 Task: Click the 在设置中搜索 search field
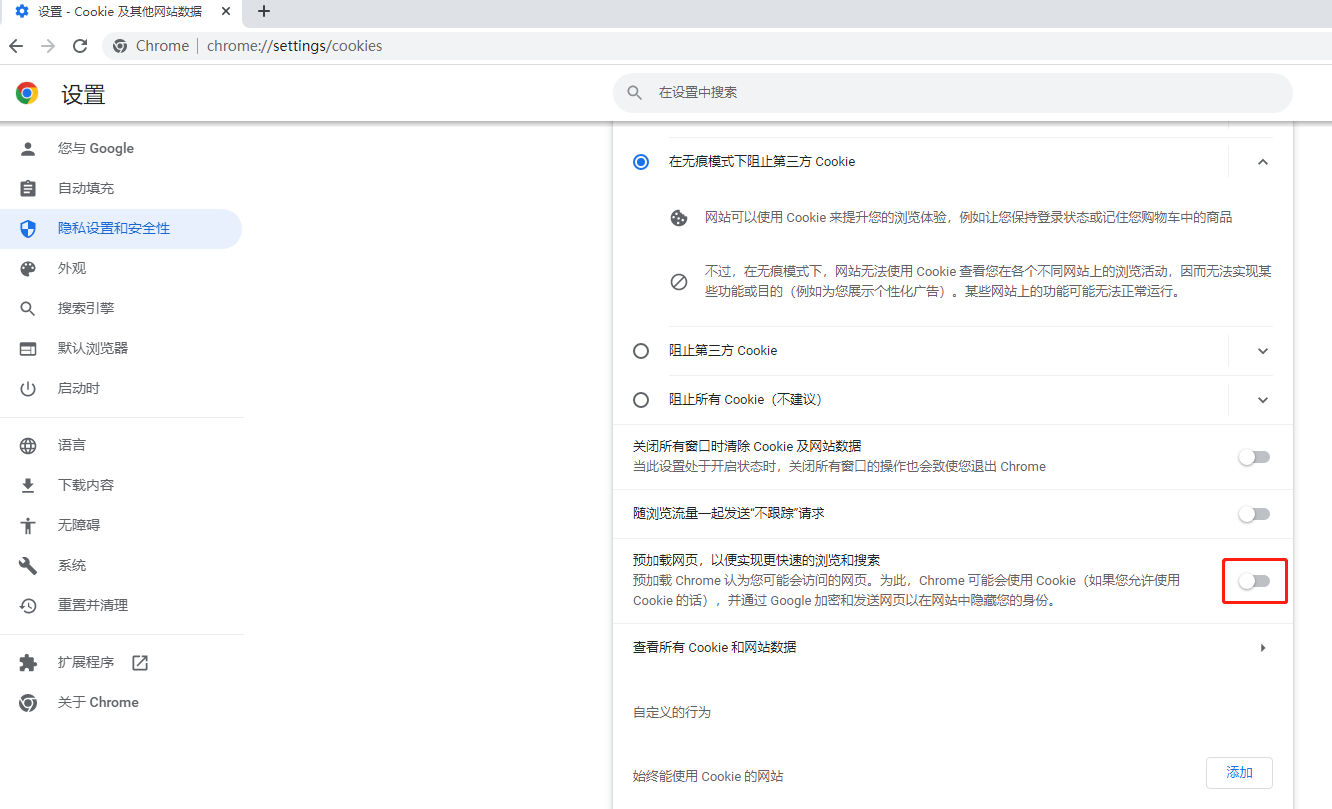[x=950, y=93]
